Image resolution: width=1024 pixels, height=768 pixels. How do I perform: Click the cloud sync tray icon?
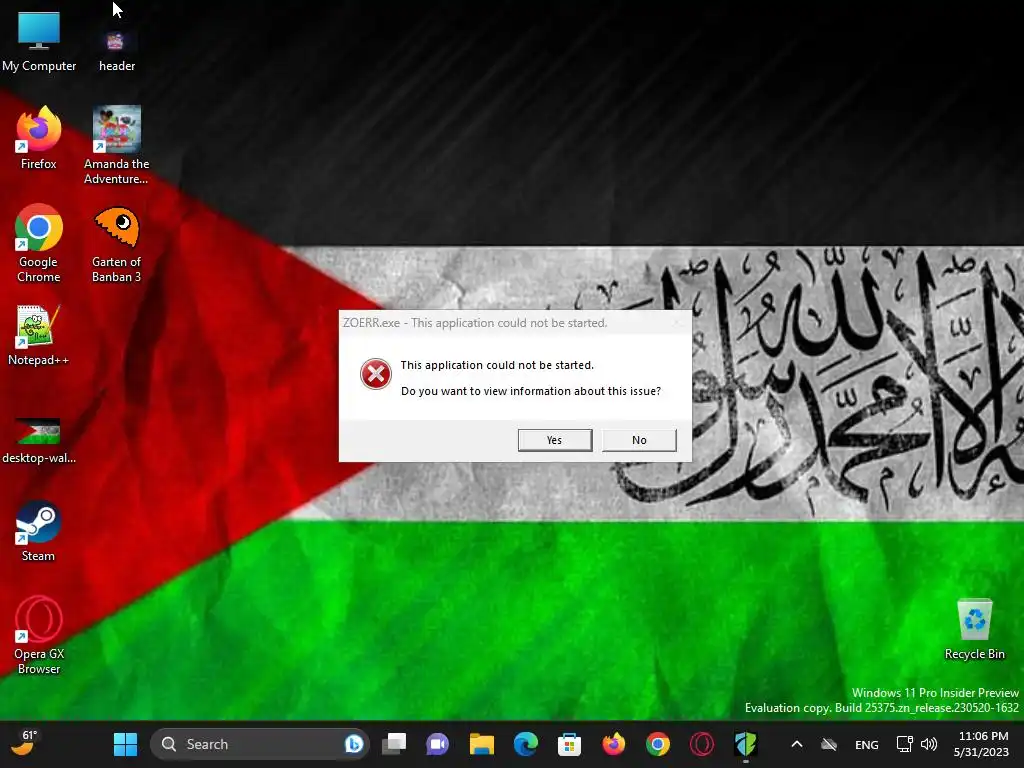(829, 744)
